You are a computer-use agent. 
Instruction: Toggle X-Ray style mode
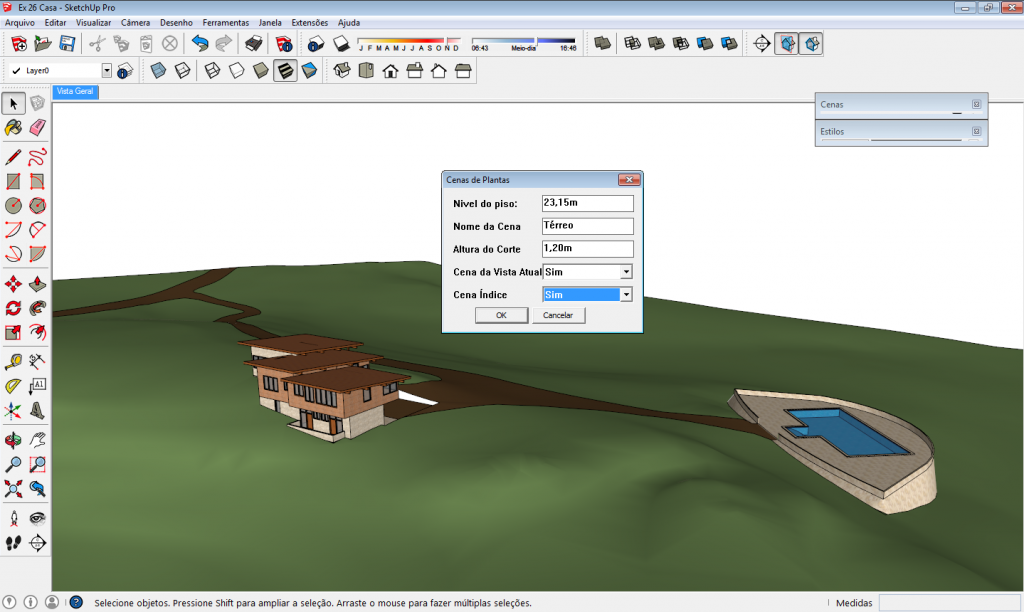tap(158, 71)
